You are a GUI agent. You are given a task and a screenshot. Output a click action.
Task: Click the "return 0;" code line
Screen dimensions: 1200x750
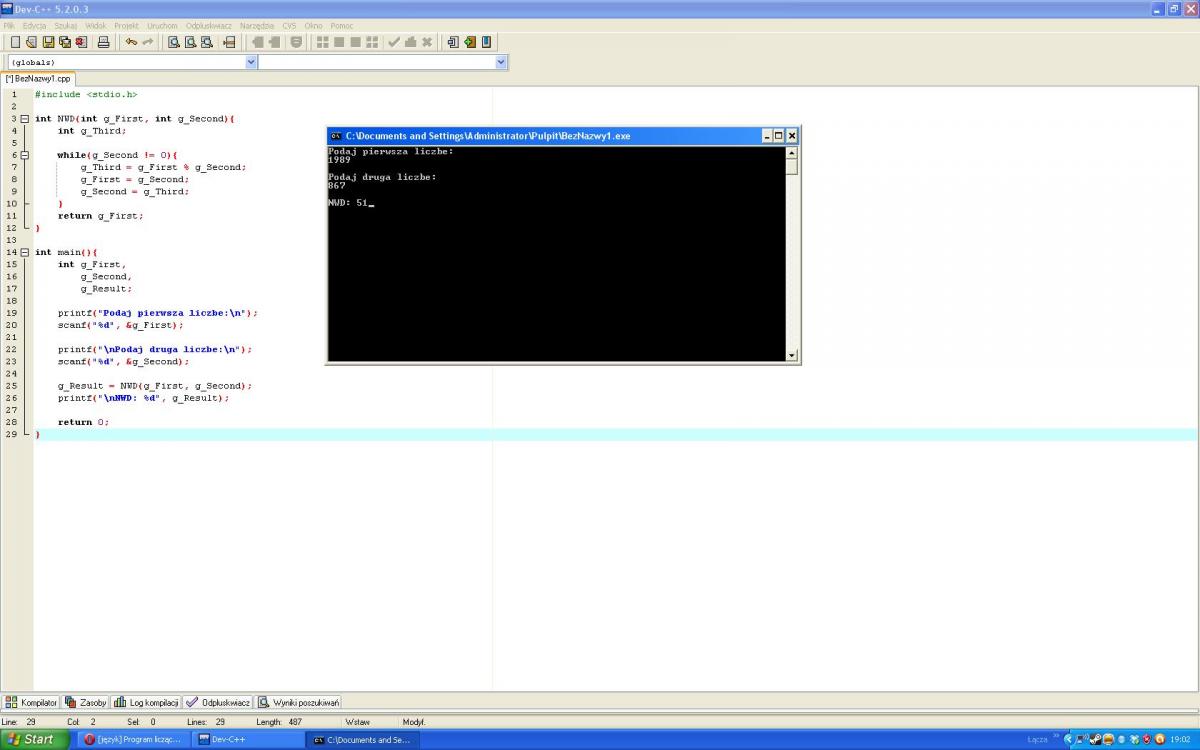click(83, 422)
